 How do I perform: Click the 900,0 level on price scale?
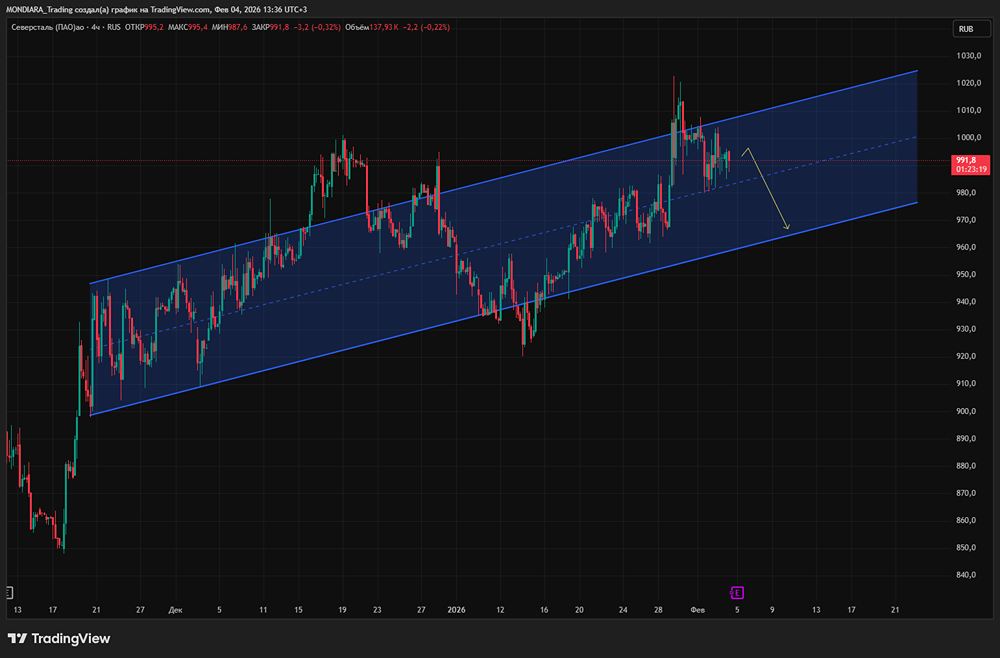coord(965,411)
